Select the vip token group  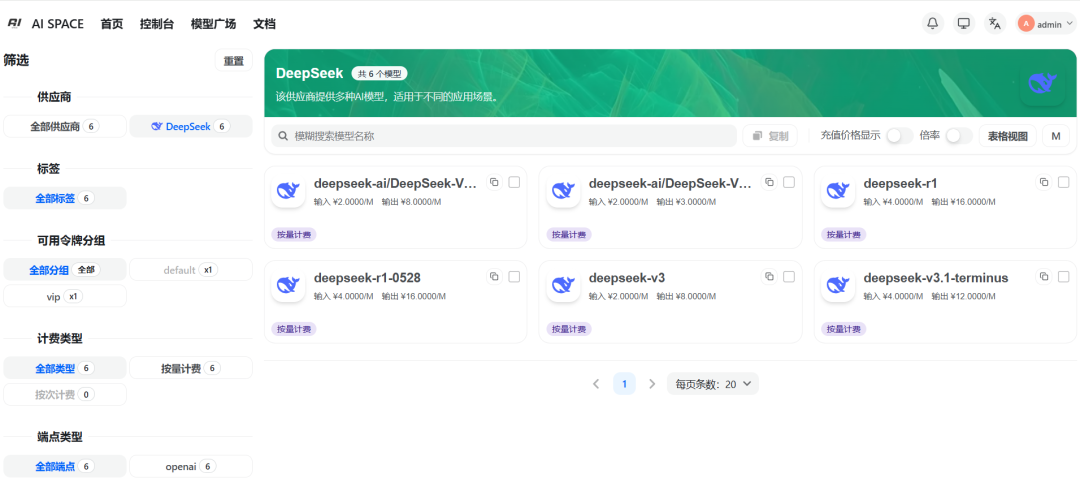click(x=65, y=296)
